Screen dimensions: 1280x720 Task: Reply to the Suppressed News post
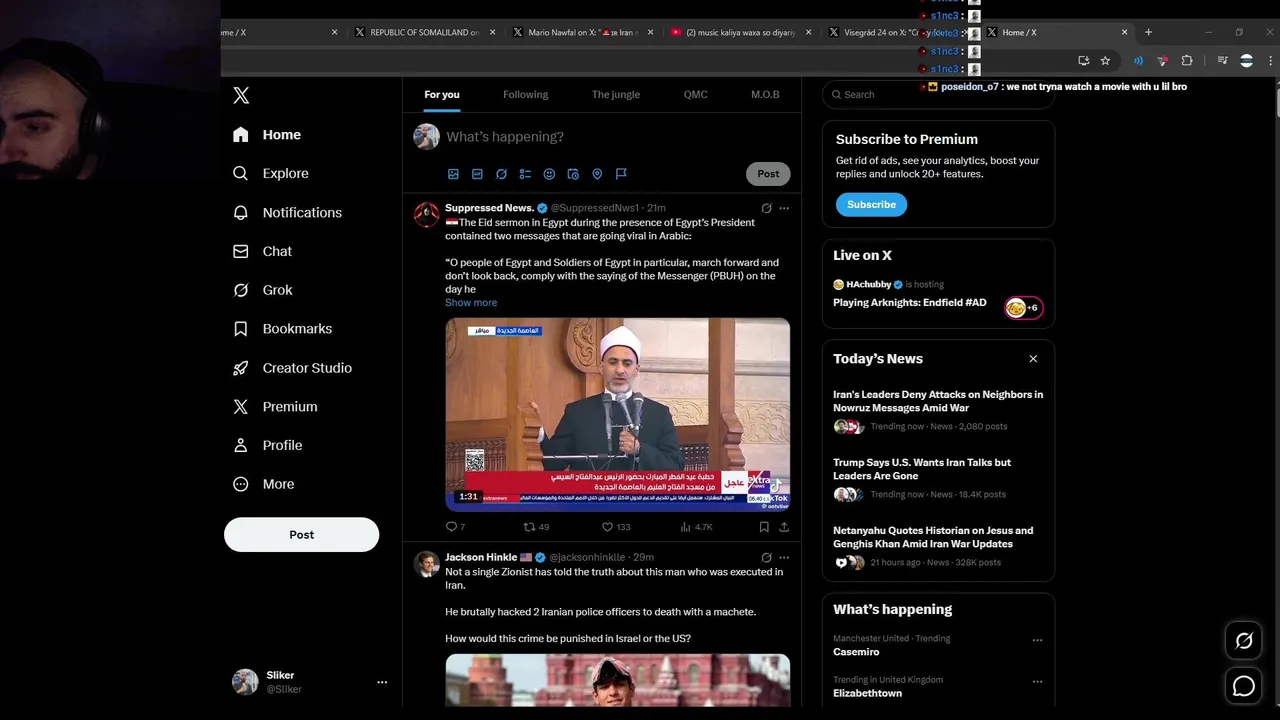pos(455,527)
